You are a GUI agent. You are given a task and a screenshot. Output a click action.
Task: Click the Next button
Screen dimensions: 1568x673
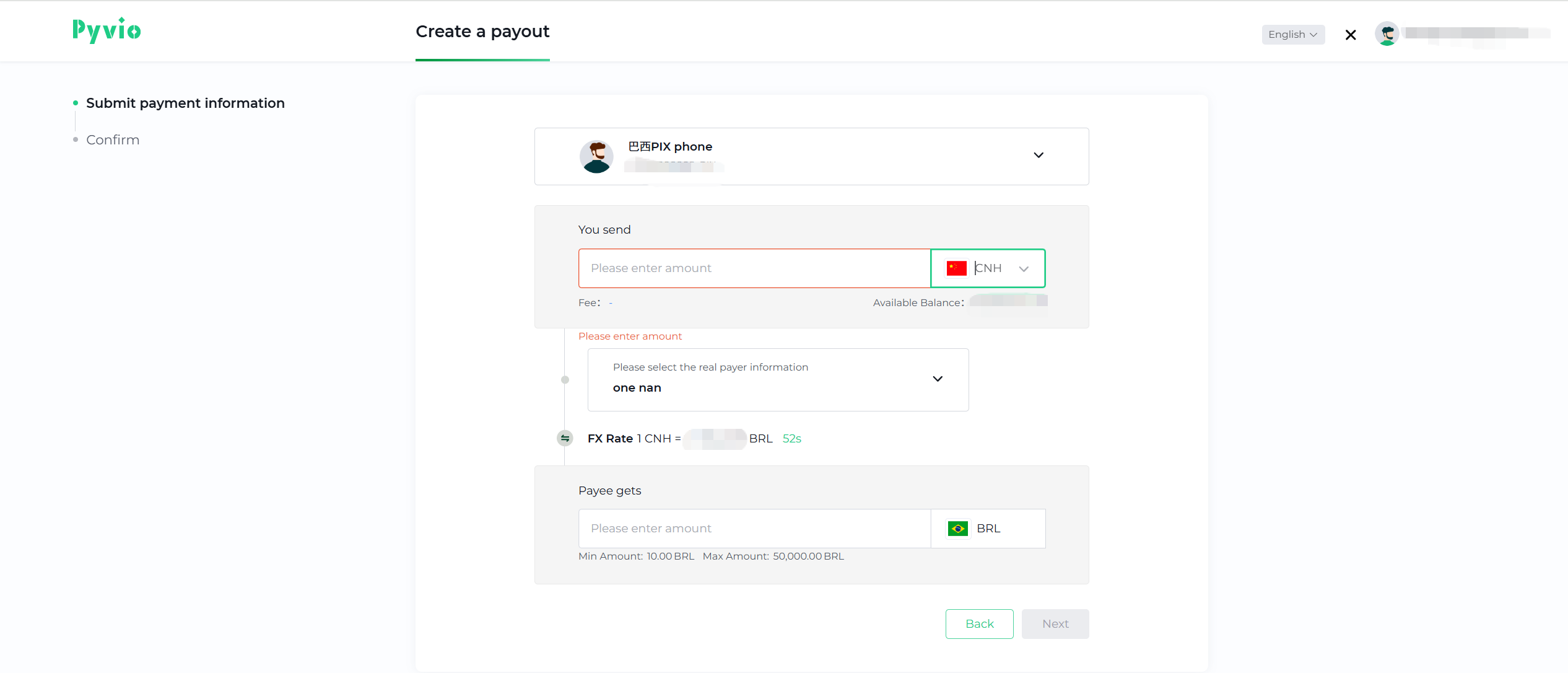pyautogui.click(x=1055, y=624)
